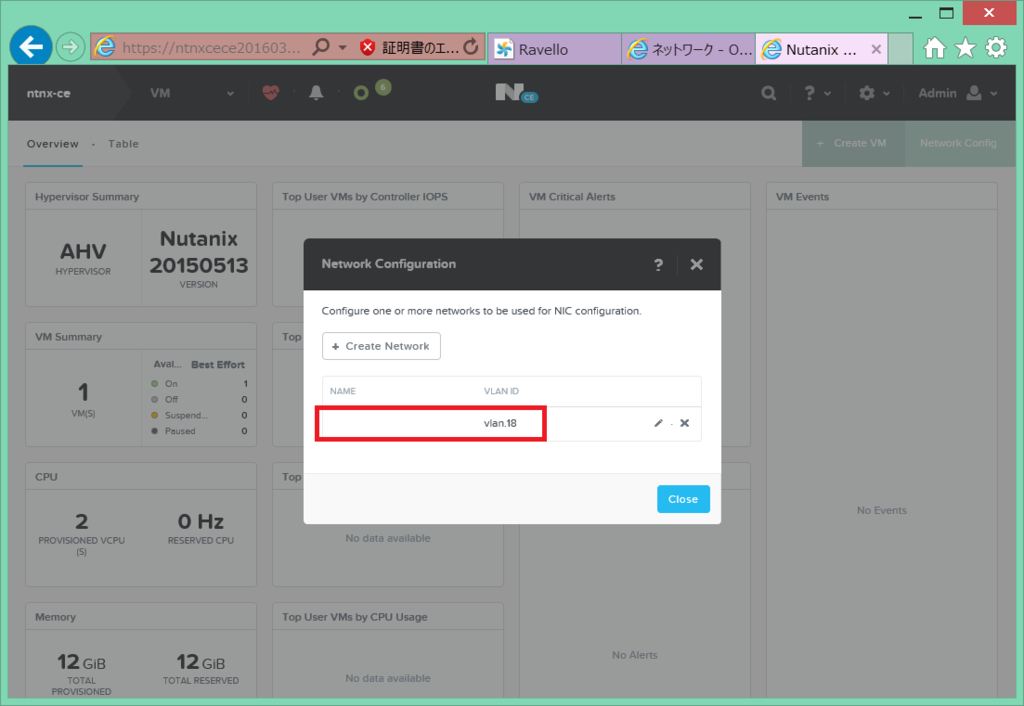
Task: Close the Nutanix browser tab
Action: pyautogui.click(x=876, y=49)
